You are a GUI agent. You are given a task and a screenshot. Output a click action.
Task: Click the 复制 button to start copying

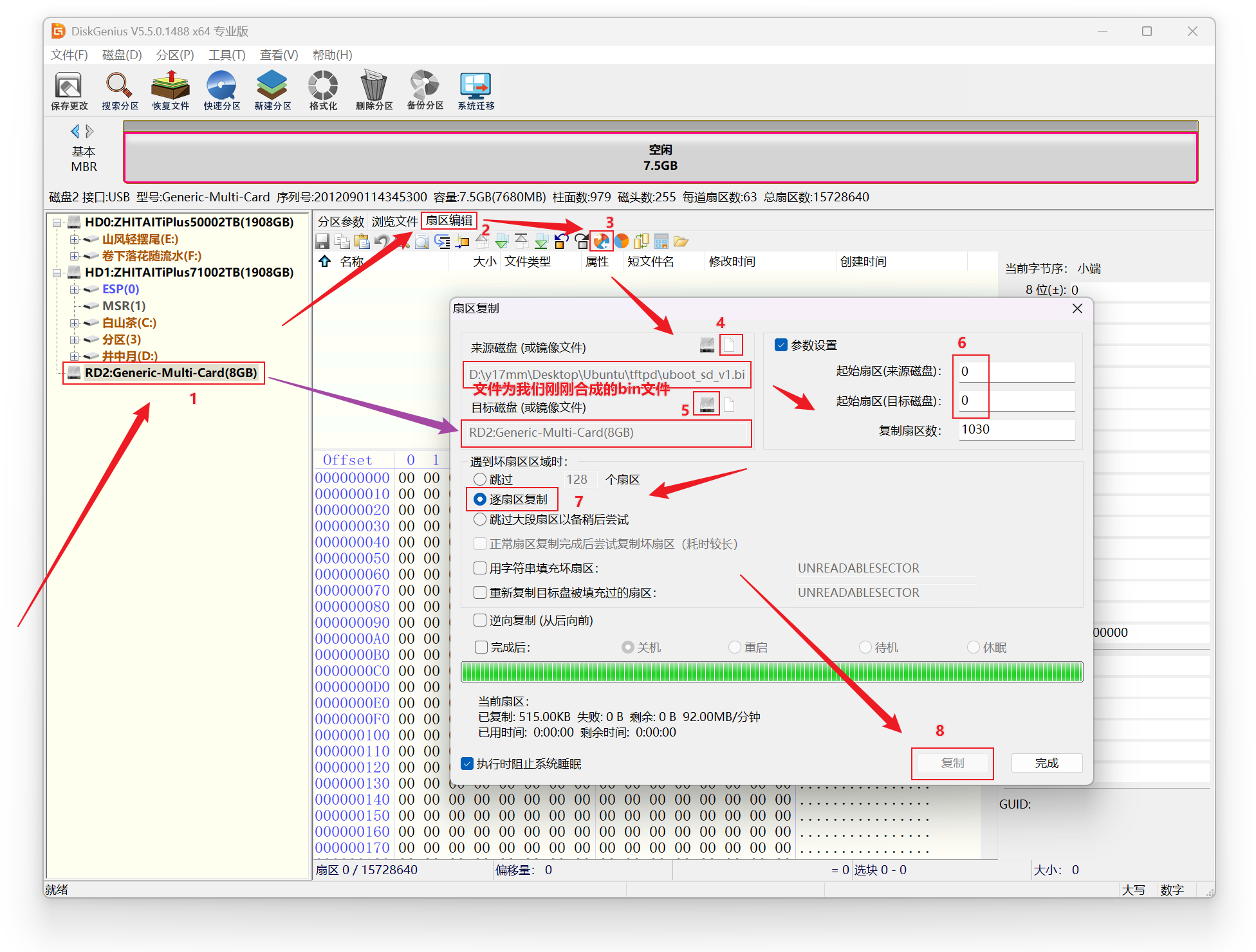[952, 763]
